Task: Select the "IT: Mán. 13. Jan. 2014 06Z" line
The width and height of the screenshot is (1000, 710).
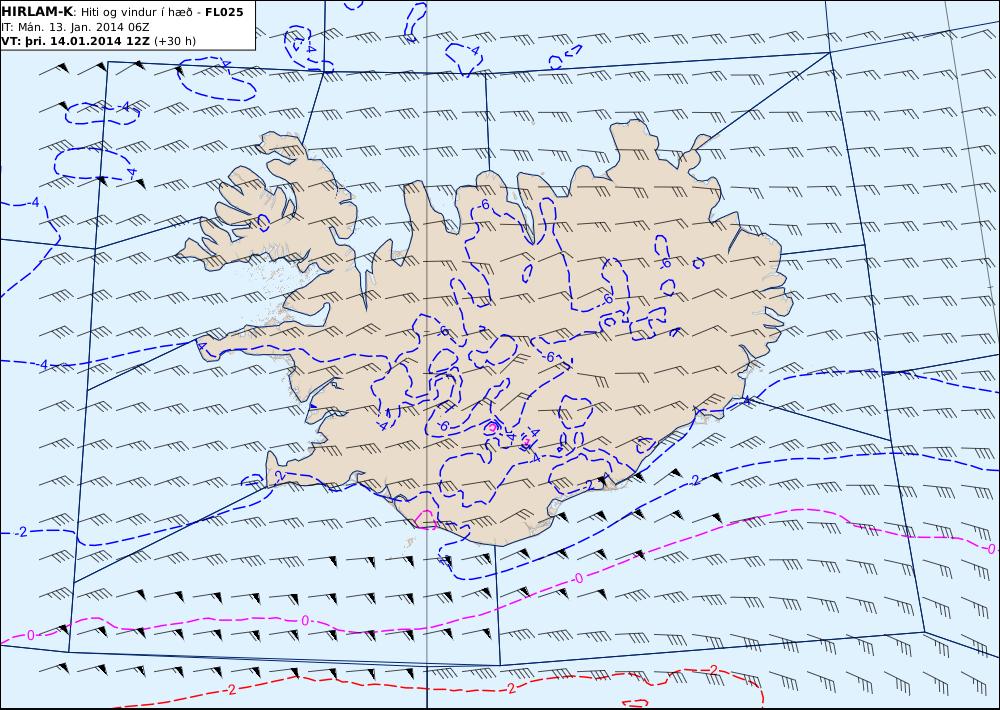Action: 75,27
